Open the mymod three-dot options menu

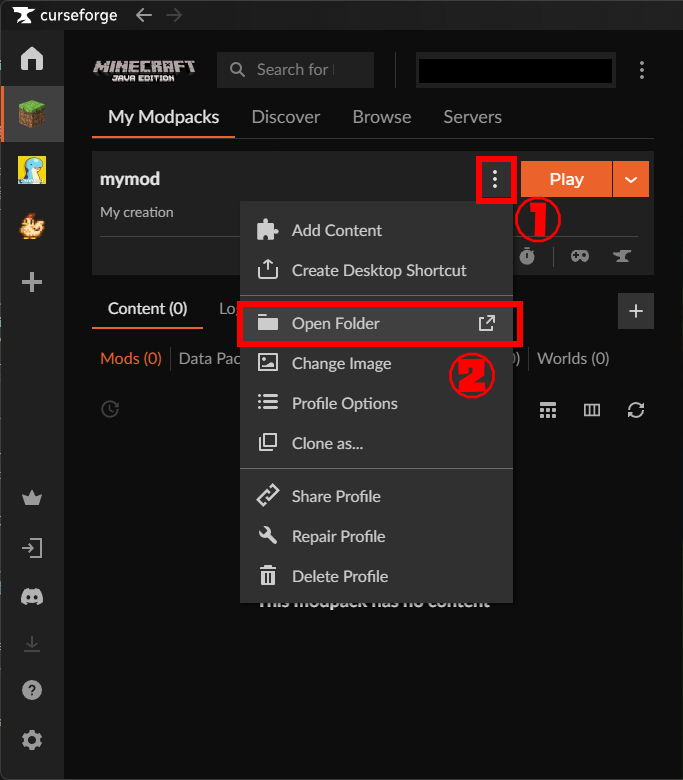495,179
